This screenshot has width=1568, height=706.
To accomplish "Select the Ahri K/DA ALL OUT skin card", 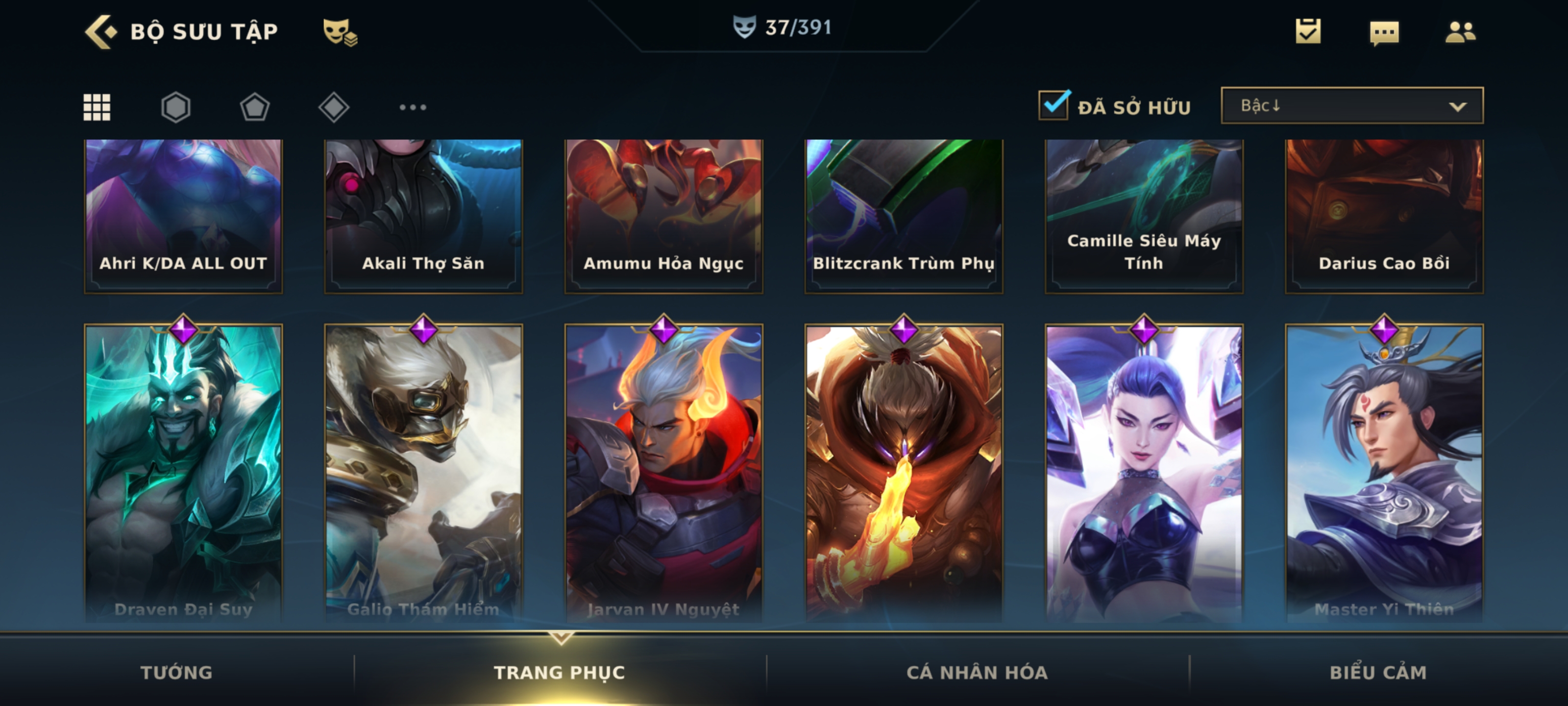I will (183, 216).
